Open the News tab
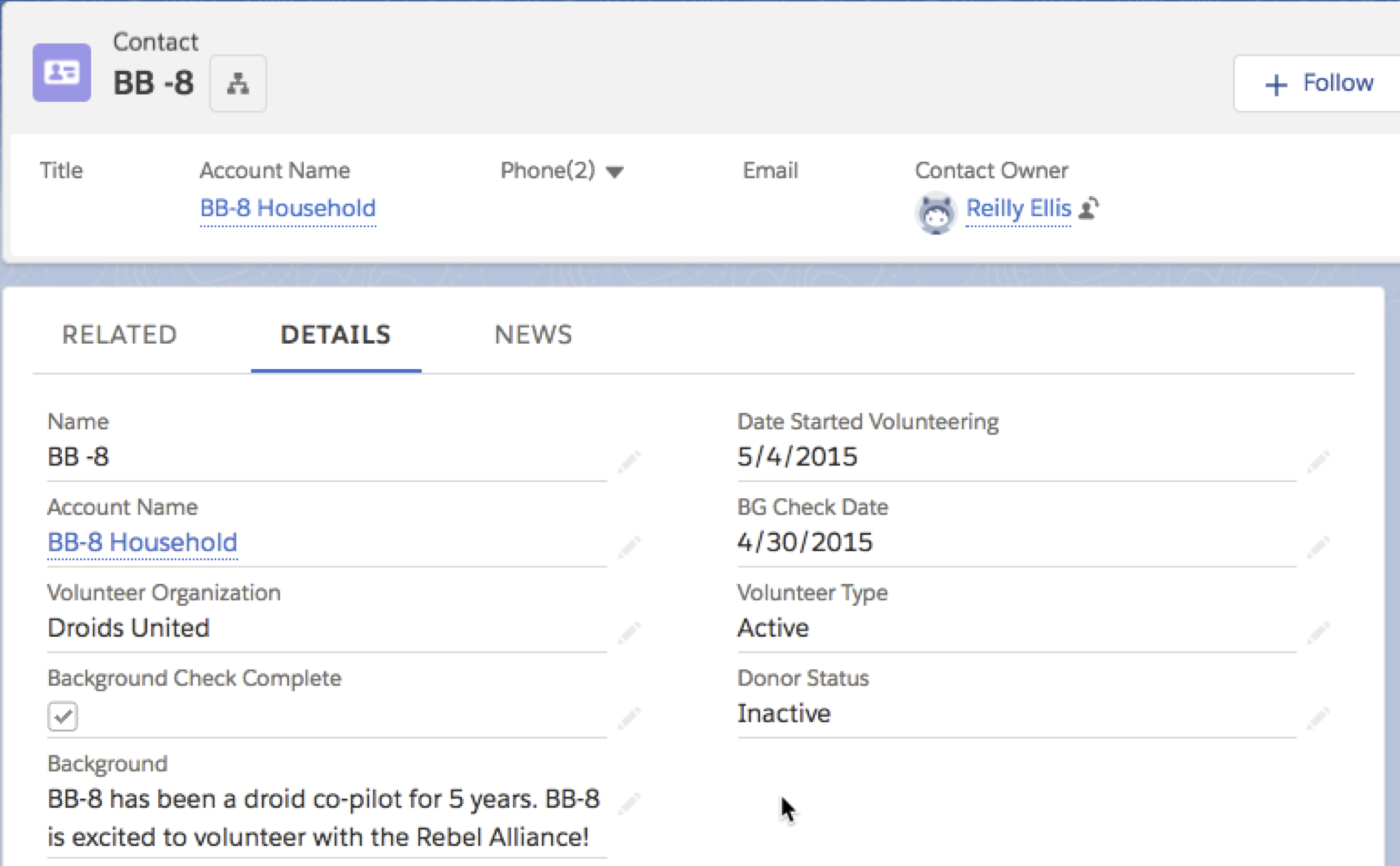Screen dimensions: 1400x866 pyautogui.click(x=533, y=335)
